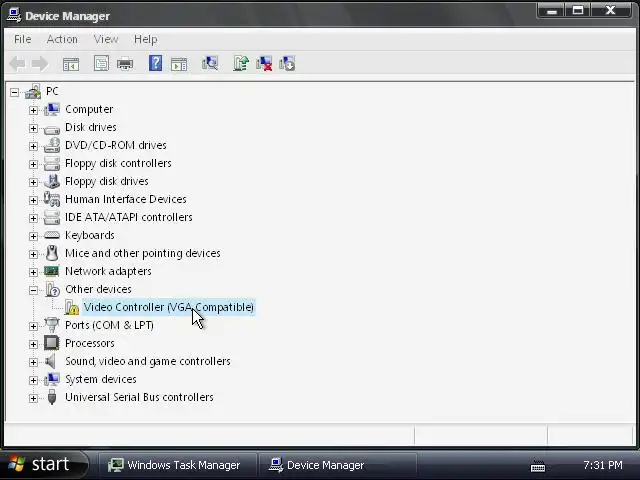Click the blue Help question-mark icon
The width and height of the screenshot is (640, 480).
click(156, 63)
